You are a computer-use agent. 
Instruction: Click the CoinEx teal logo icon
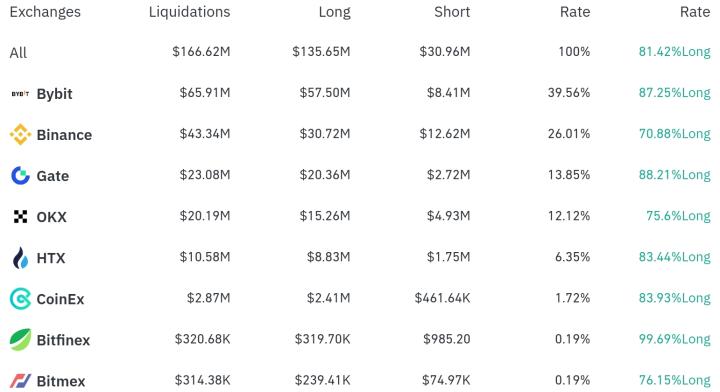(20, 299)
